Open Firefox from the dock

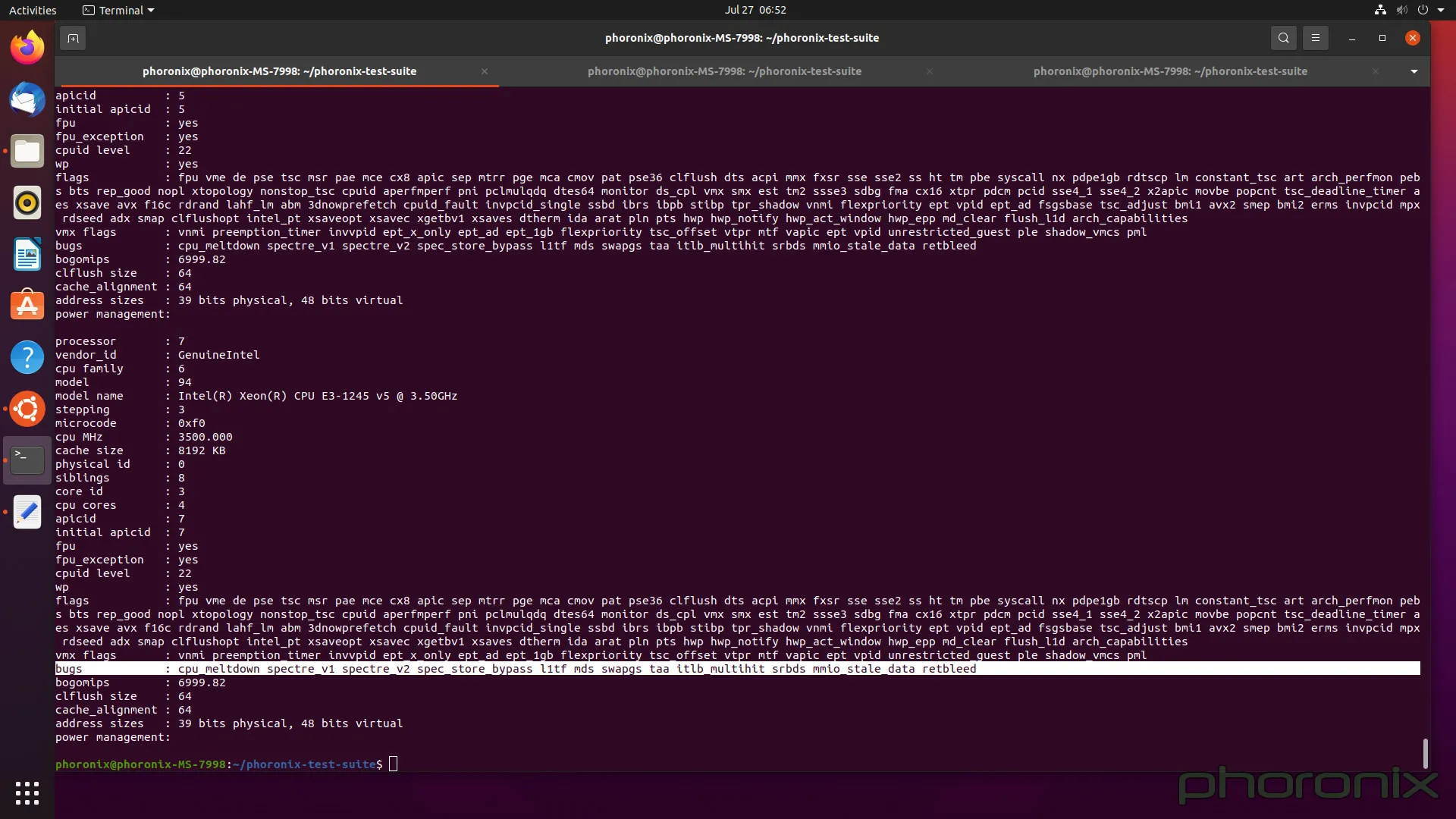coord(27,48)
